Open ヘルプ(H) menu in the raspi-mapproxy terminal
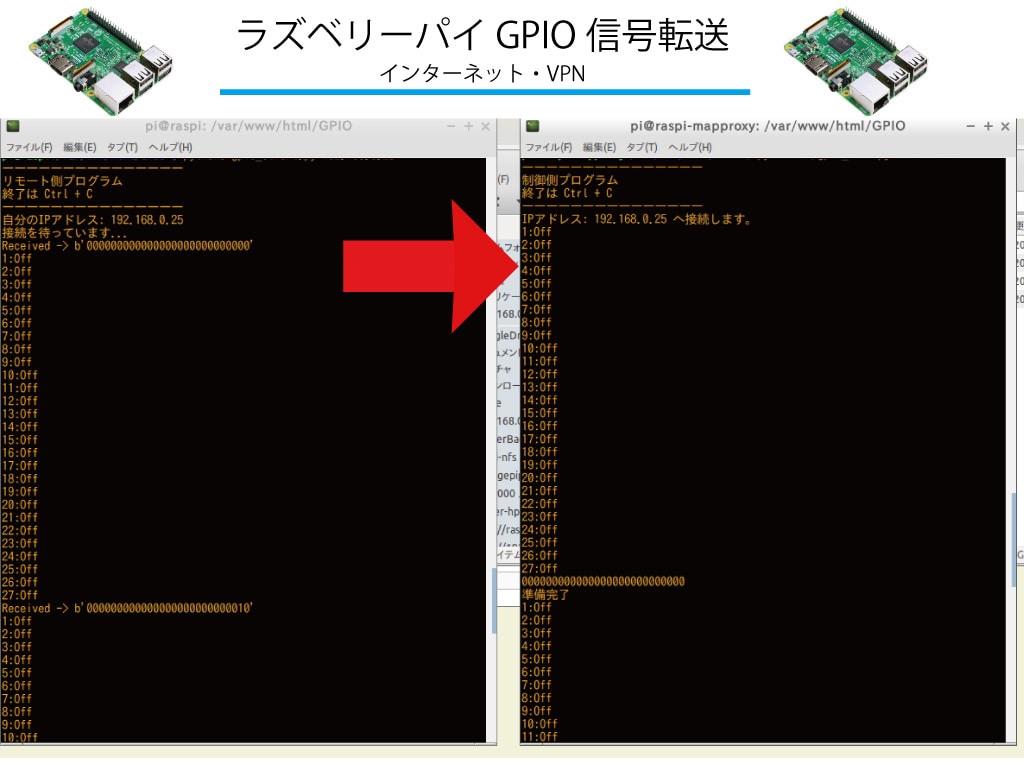 click(690, 147)
